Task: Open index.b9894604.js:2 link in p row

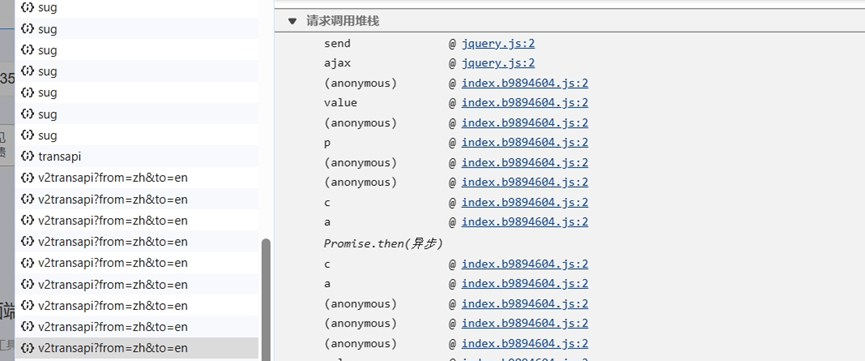Action: point(525,142)
